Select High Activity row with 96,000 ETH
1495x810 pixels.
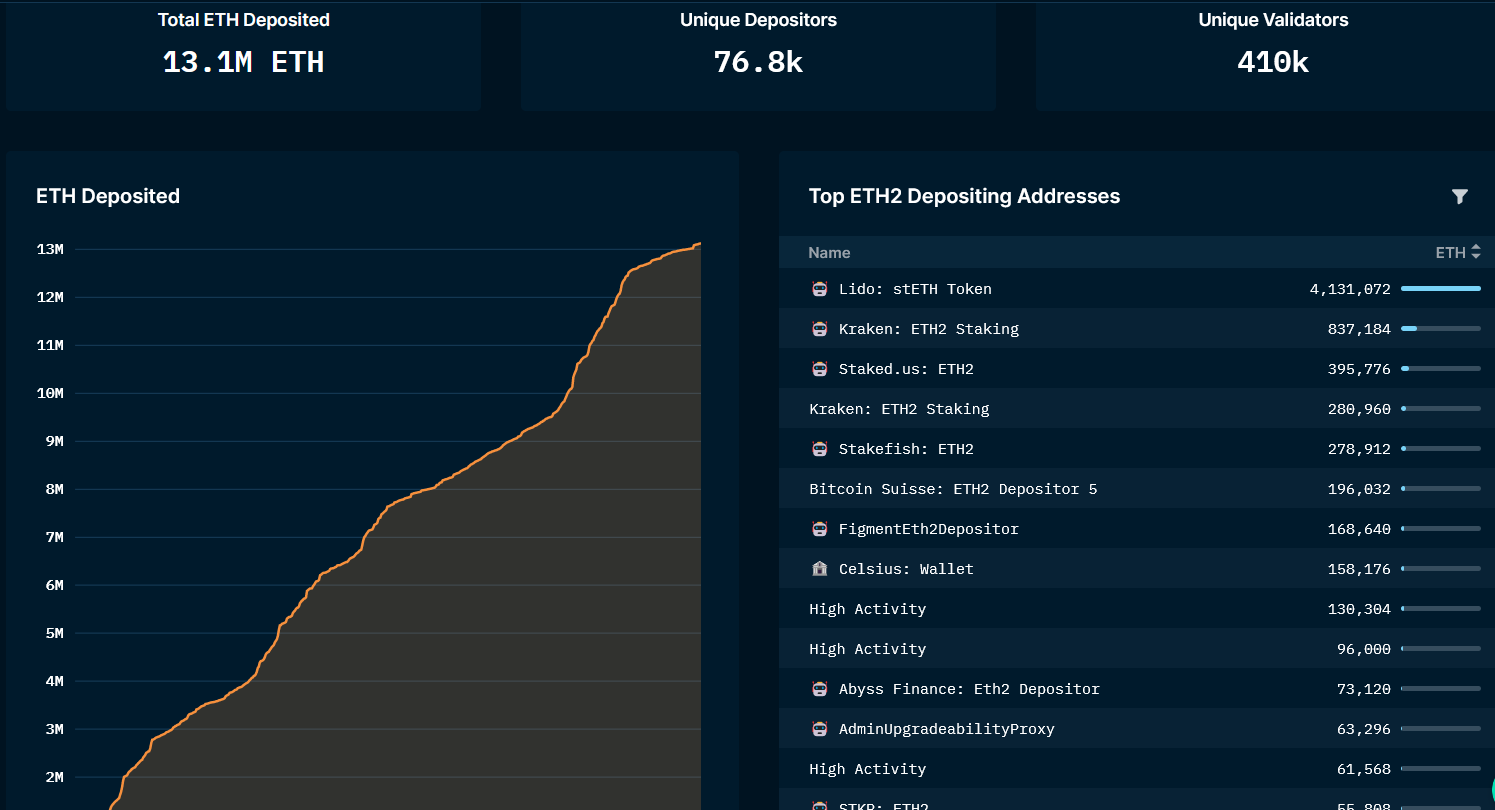867,649
